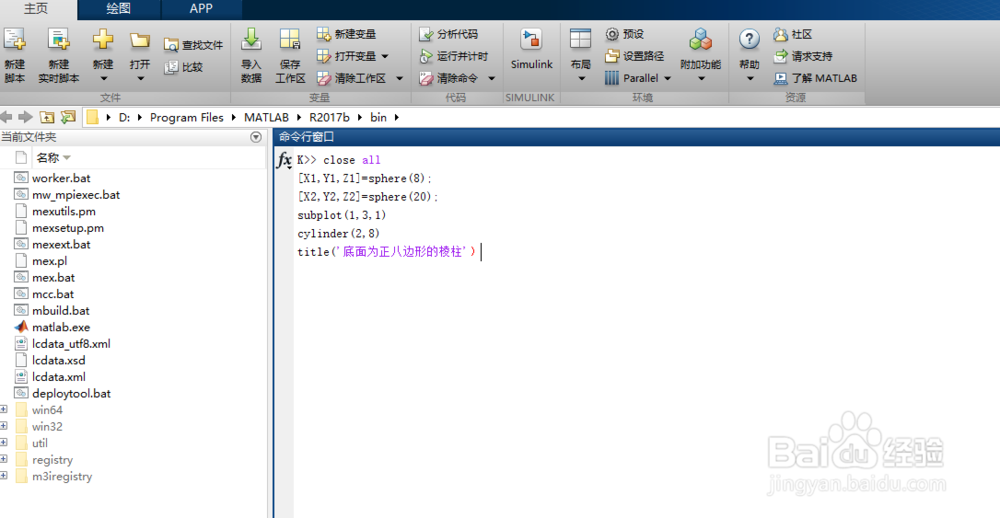This screenshot has width=1000, height=518.
Task: Click the Import Data (导入数据) icon
Action: point(251,40)
